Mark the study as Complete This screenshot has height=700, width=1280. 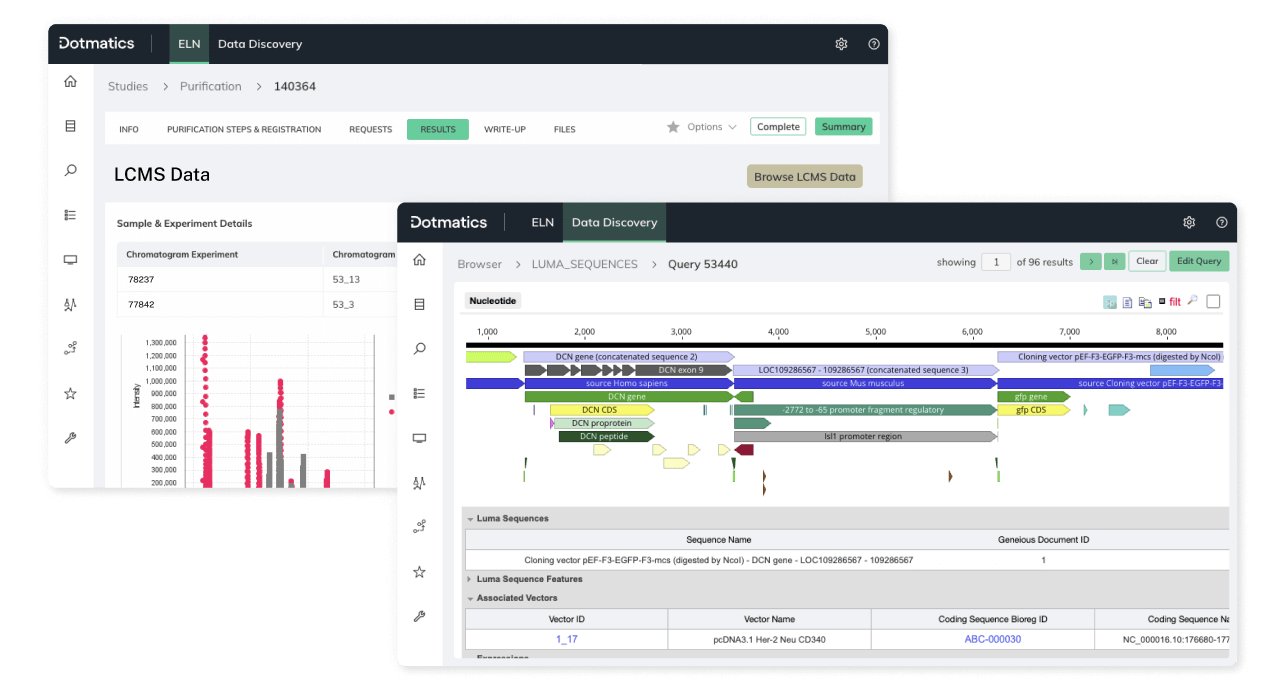pyautogui.click(x=778, y=127)
